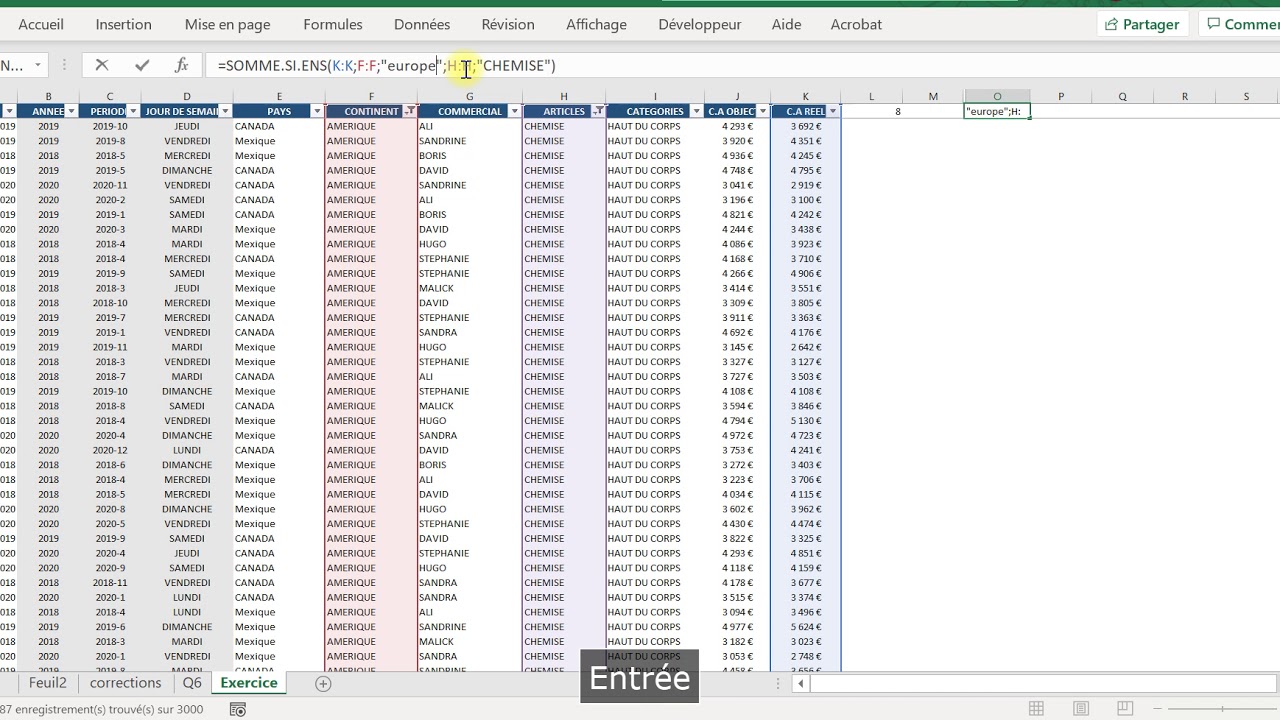Open the Commentaires button
The height and width of the screenshot is (720, 1280).
click(1240, 24)
